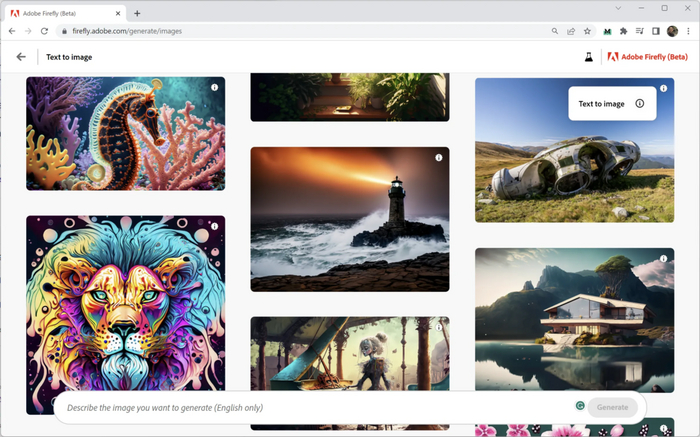The height and width of the screenshot is (437, 700).
Task: Click the zoom magnifier icon in address bar
Action: point(554,31)
